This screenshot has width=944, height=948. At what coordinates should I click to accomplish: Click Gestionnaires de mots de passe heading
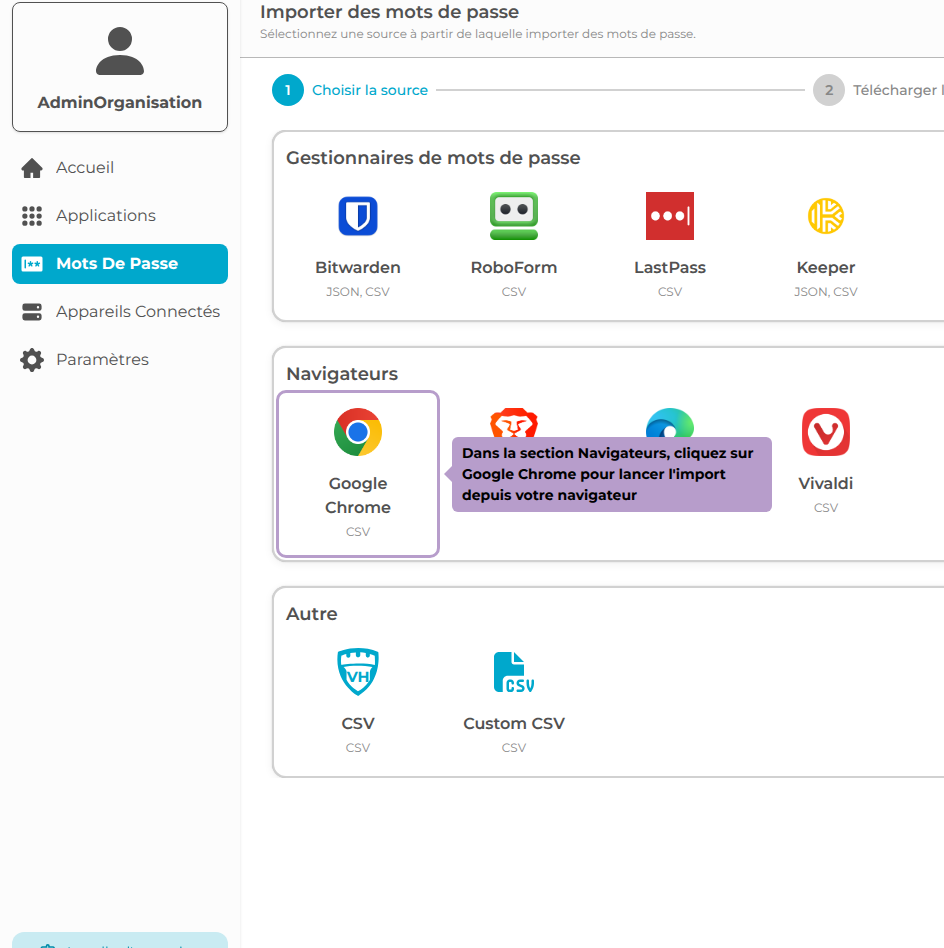coord(433,158)
